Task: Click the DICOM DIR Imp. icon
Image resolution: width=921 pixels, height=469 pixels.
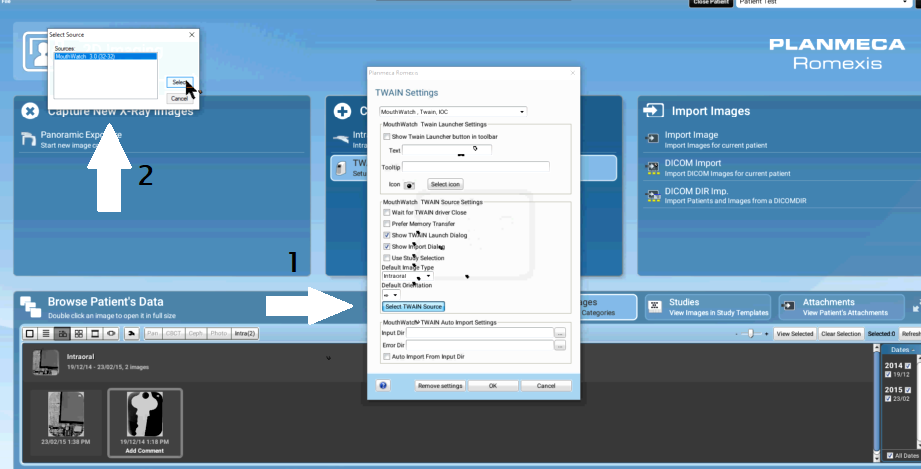Action: [x=653, y=196]
